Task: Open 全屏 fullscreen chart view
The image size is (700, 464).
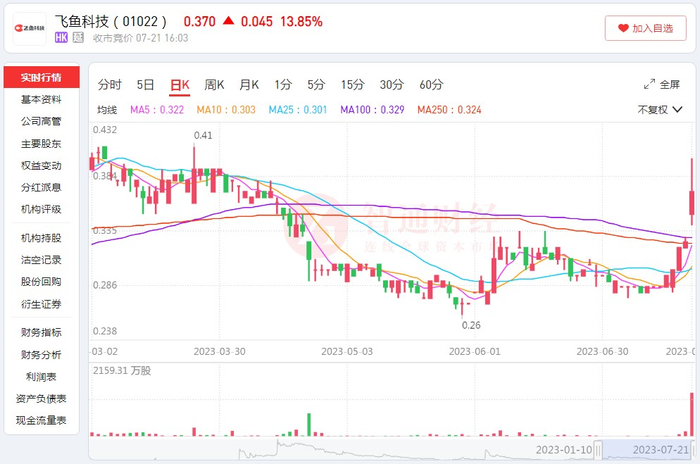Action: coord(662,84)
